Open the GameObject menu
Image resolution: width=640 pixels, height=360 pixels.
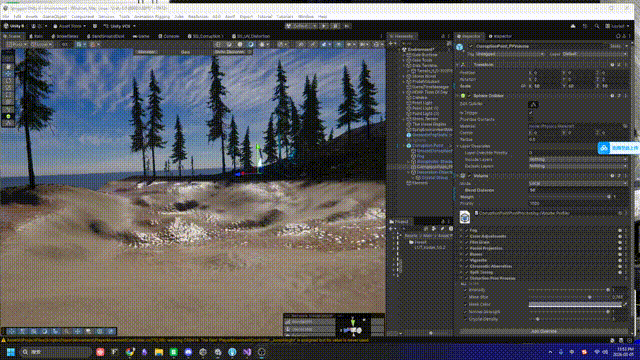(x=54, y=17)
